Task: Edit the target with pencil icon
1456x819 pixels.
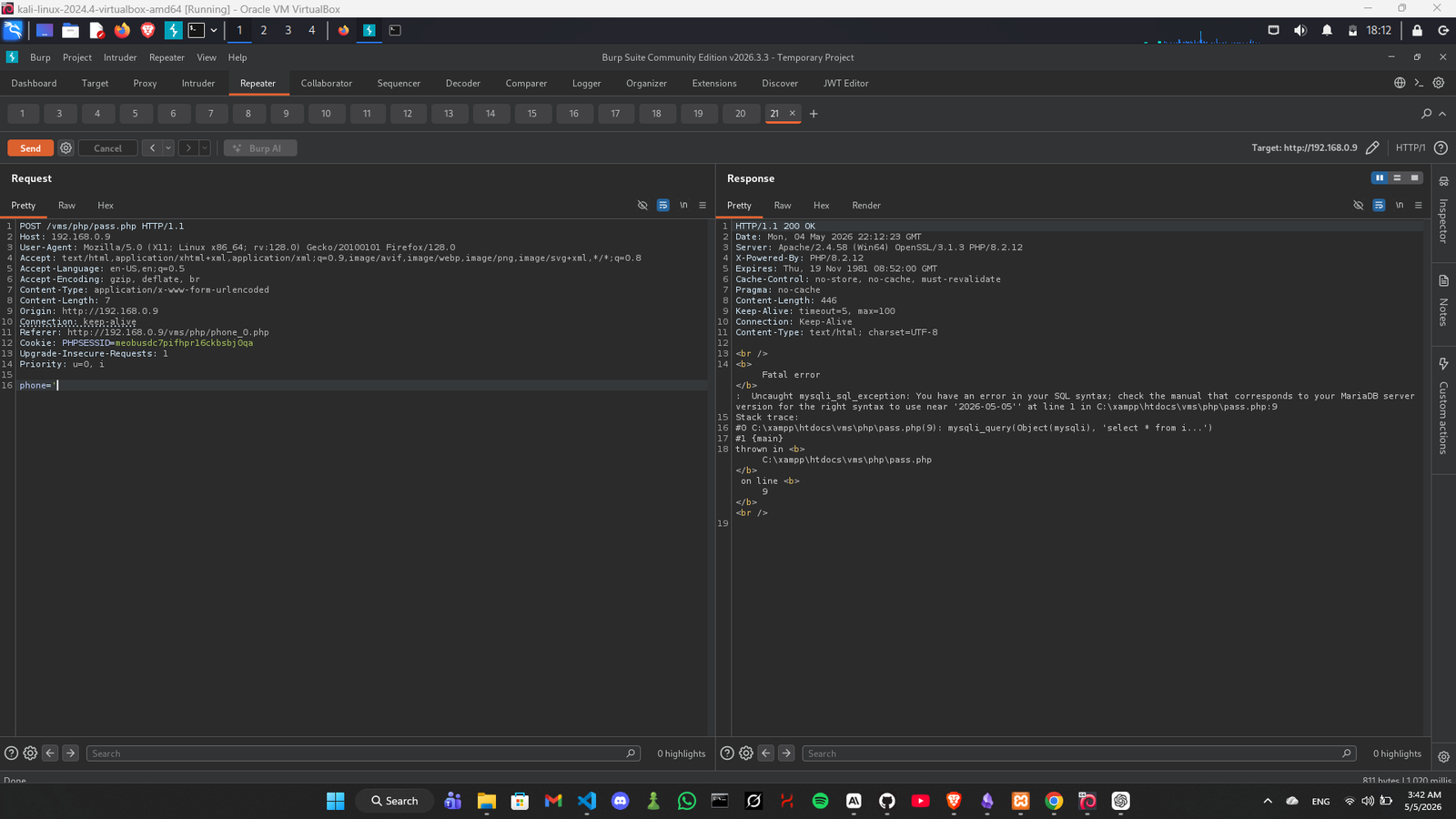Action: click(x=1372, y=147)
